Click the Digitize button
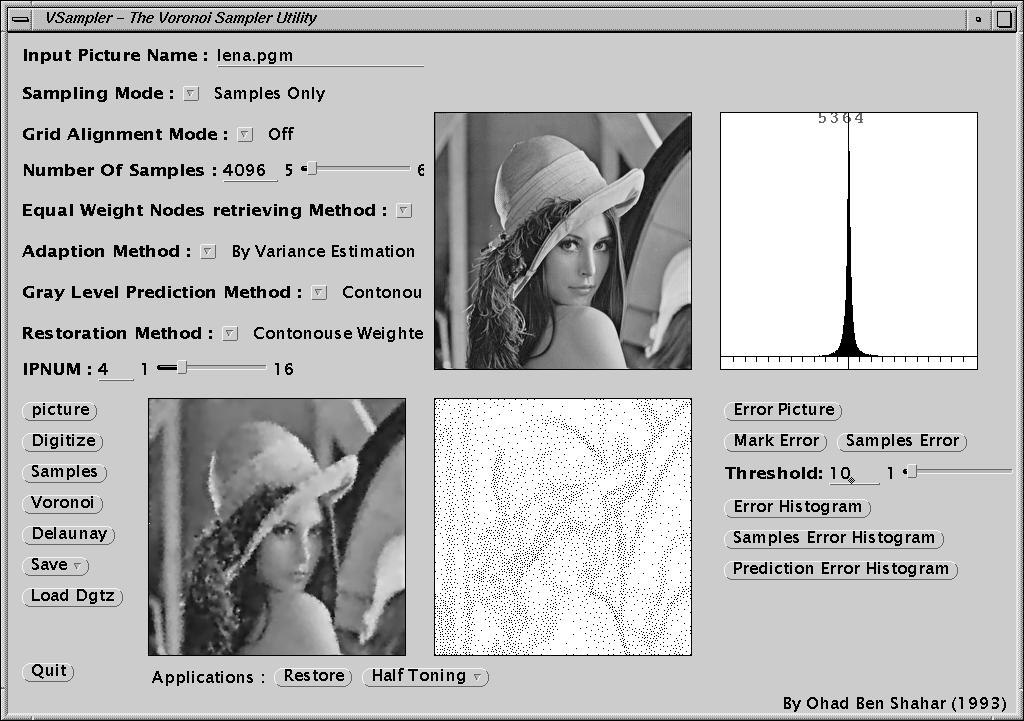The height and width of the screenshot is (721, 1024). click(63, 441)
